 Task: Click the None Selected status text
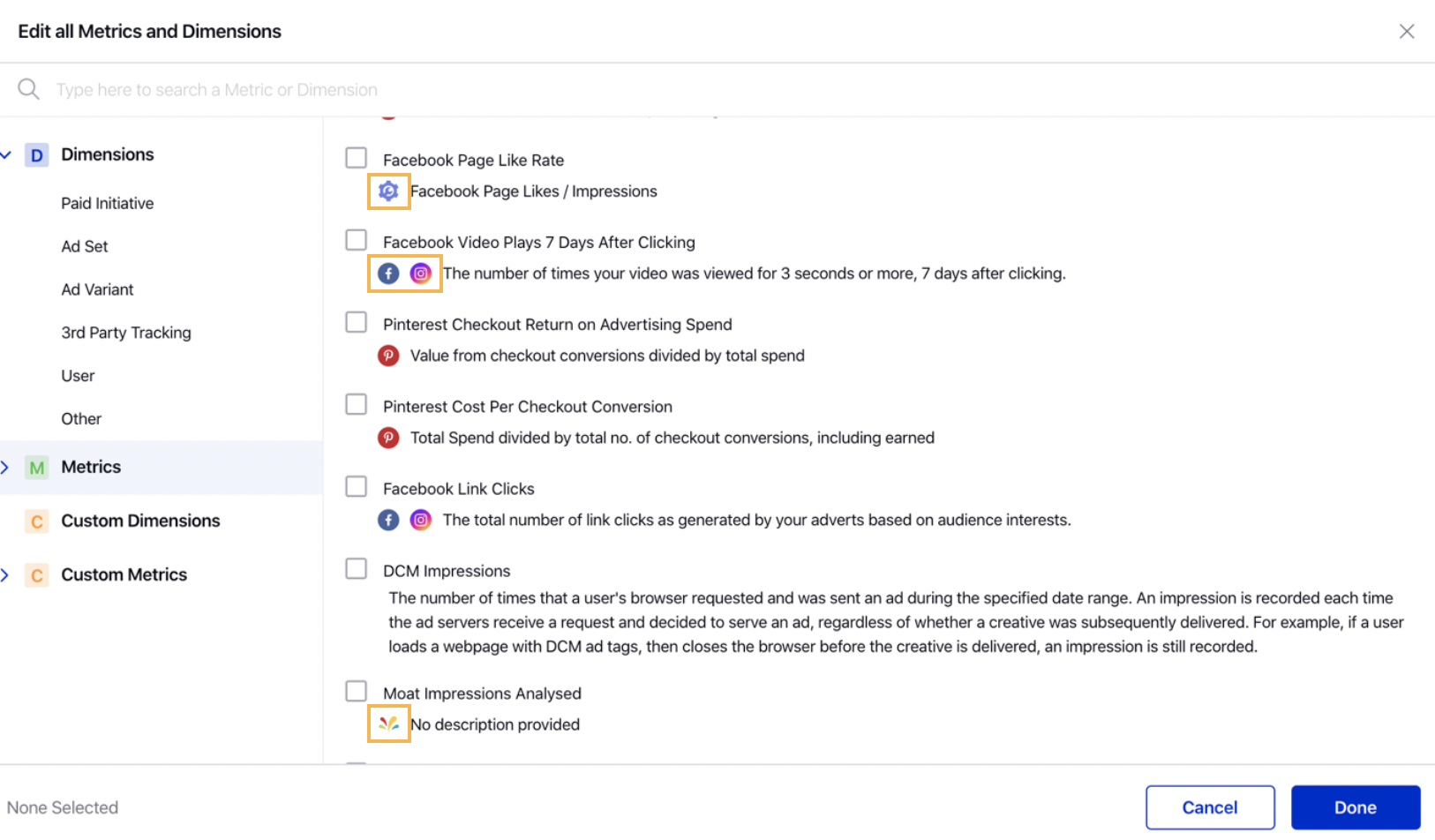click(63, 807)
